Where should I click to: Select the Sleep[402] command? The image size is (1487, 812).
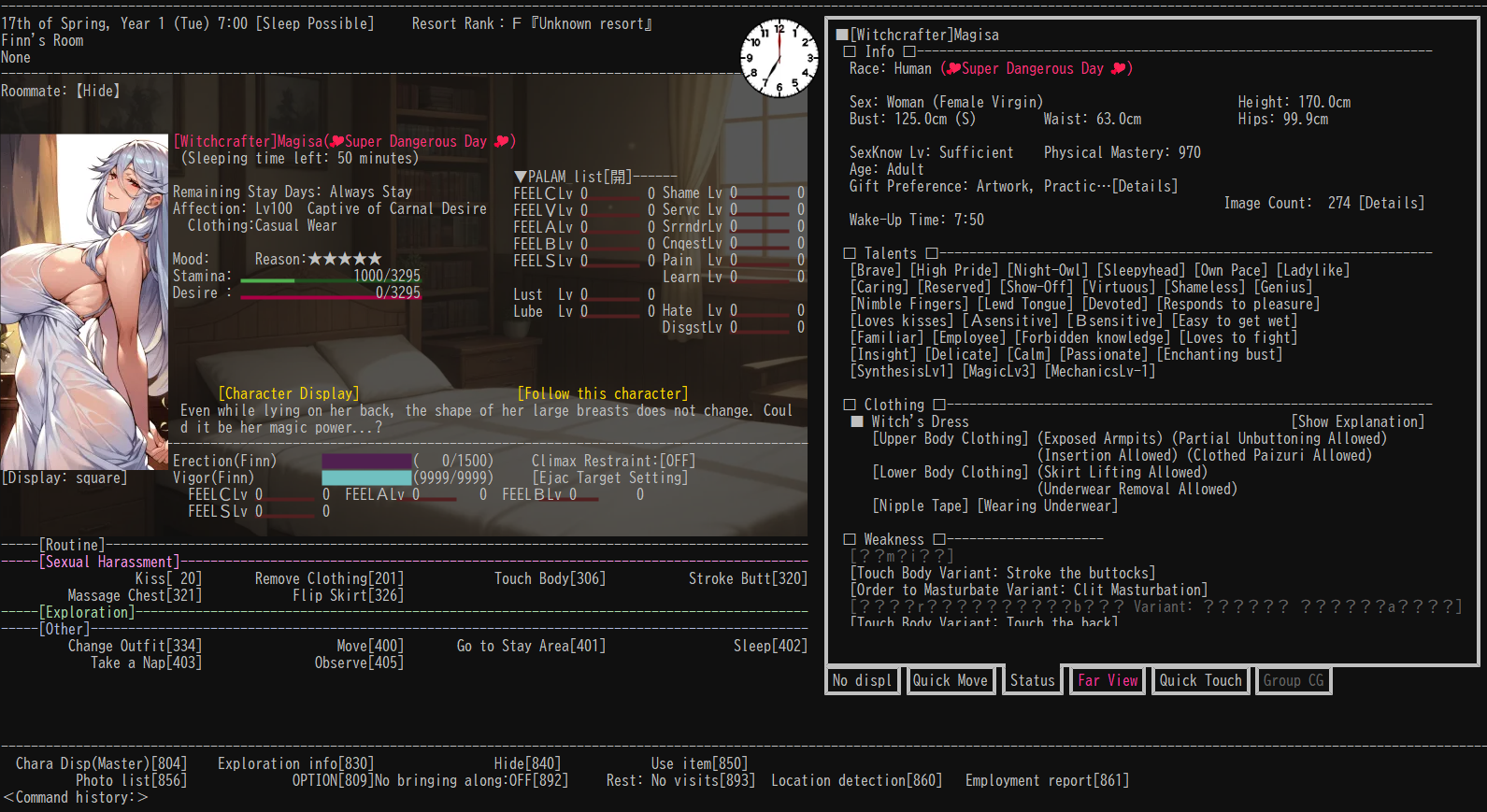click(x=770, y=646)
